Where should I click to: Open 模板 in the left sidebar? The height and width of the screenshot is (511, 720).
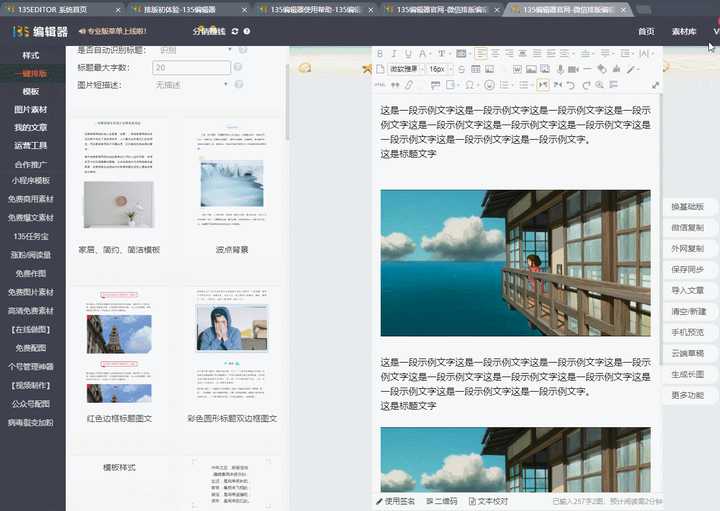click(31, 91)
